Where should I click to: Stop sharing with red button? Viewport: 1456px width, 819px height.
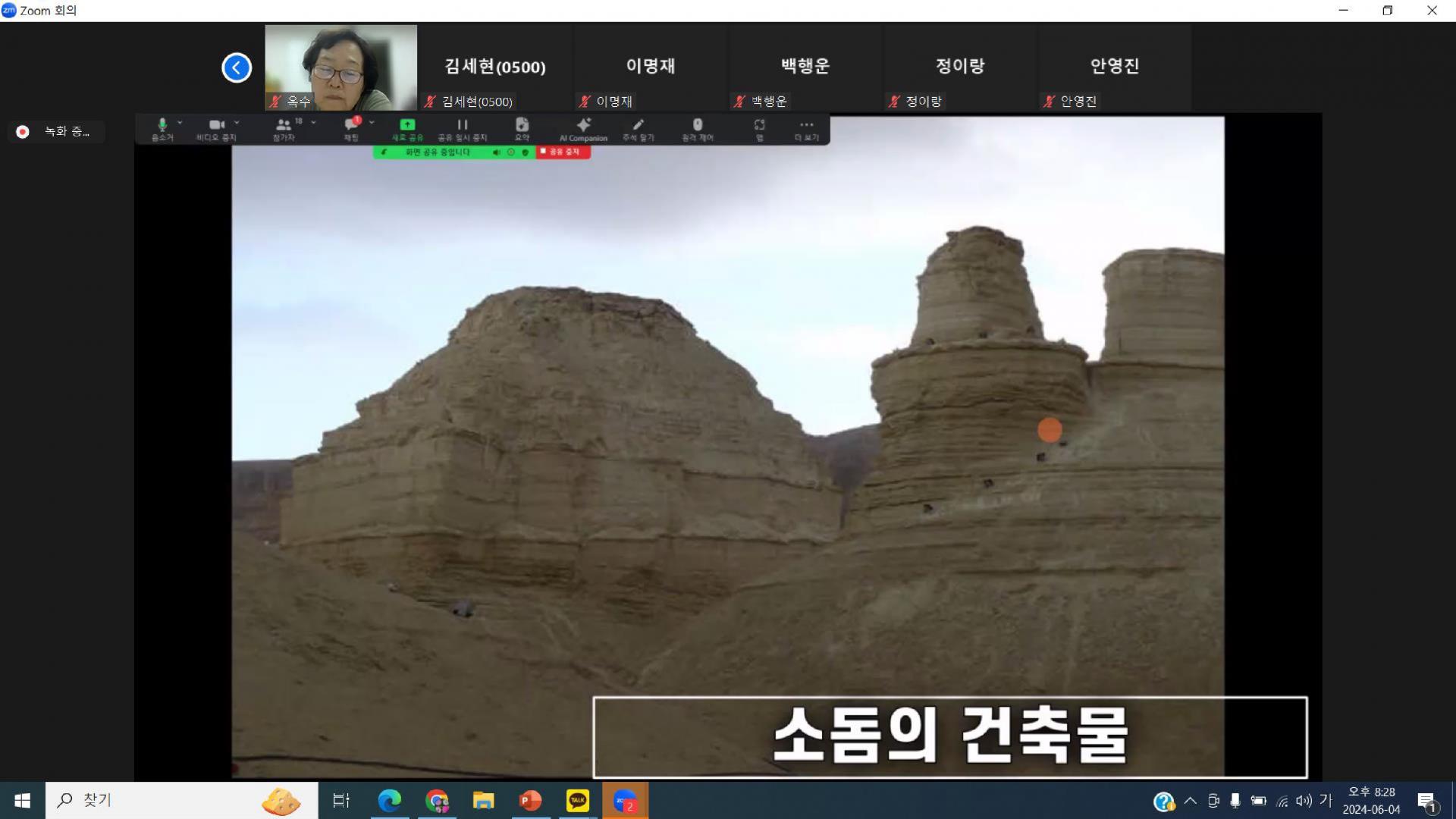[x=563, y=152]
